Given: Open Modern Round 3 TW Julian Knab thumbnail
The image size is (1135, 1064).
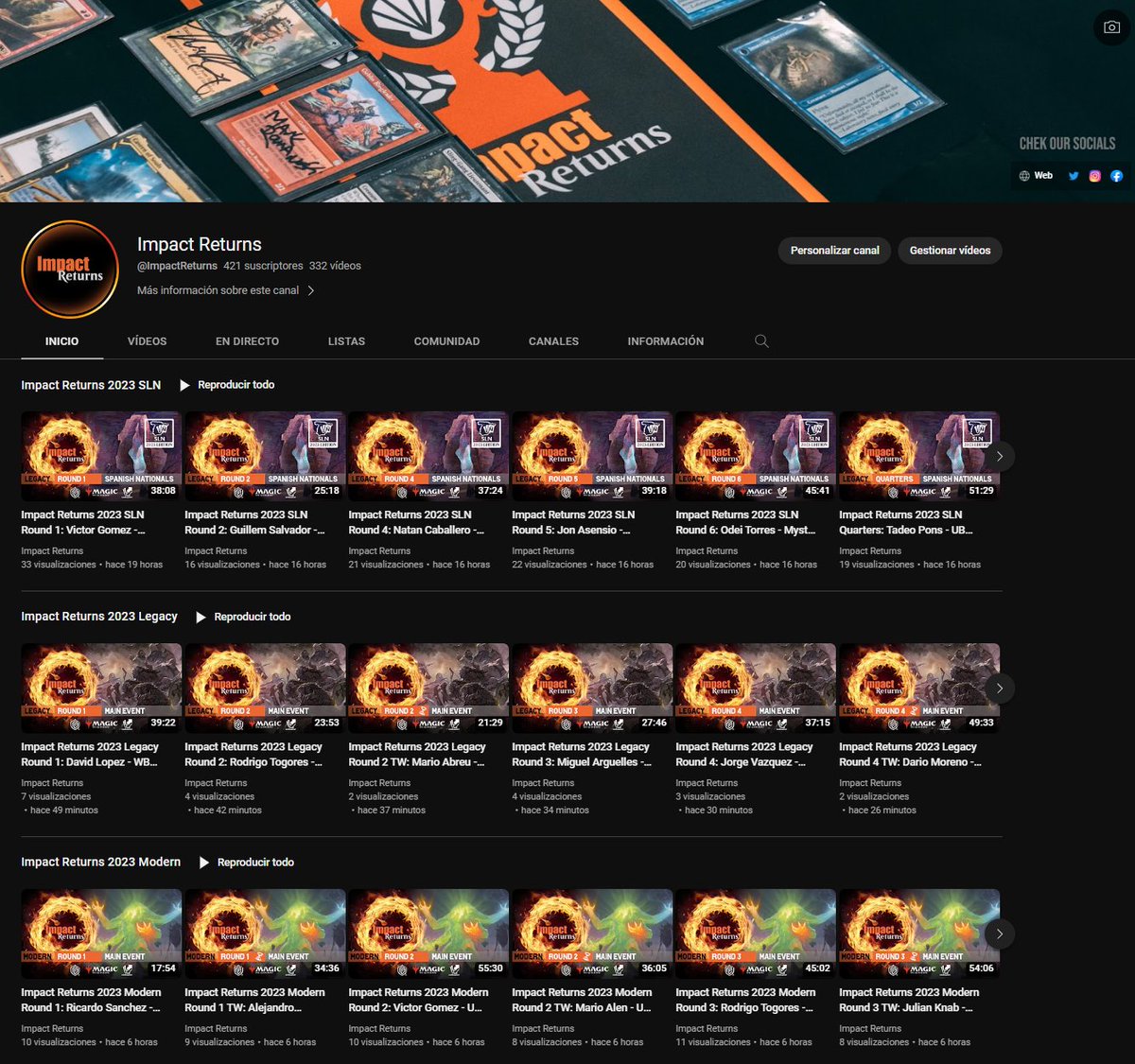Looking at the screenshot, I should click(919, 933).
